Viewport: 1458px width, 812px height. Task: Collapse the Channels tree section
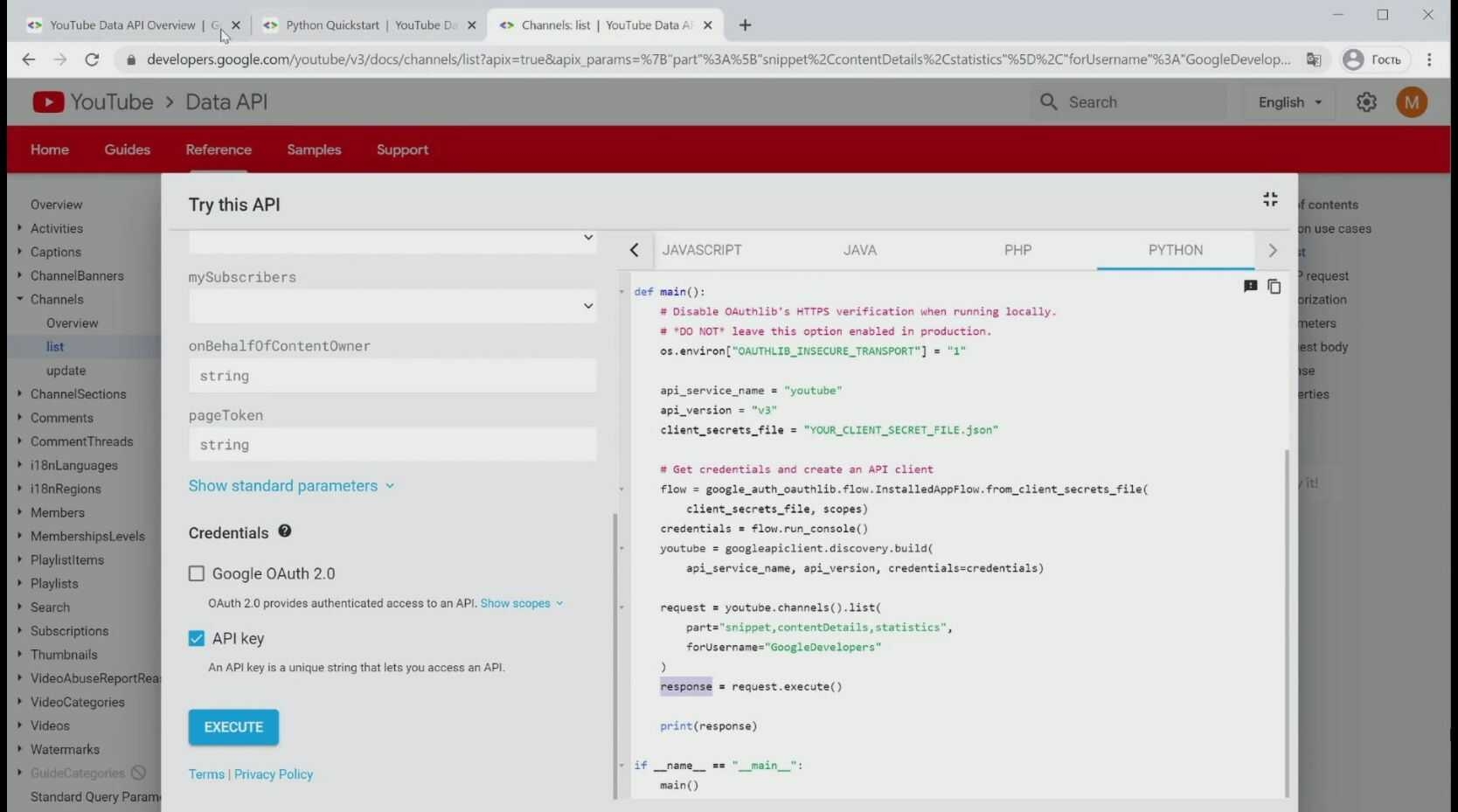click(x=19, y=299)
